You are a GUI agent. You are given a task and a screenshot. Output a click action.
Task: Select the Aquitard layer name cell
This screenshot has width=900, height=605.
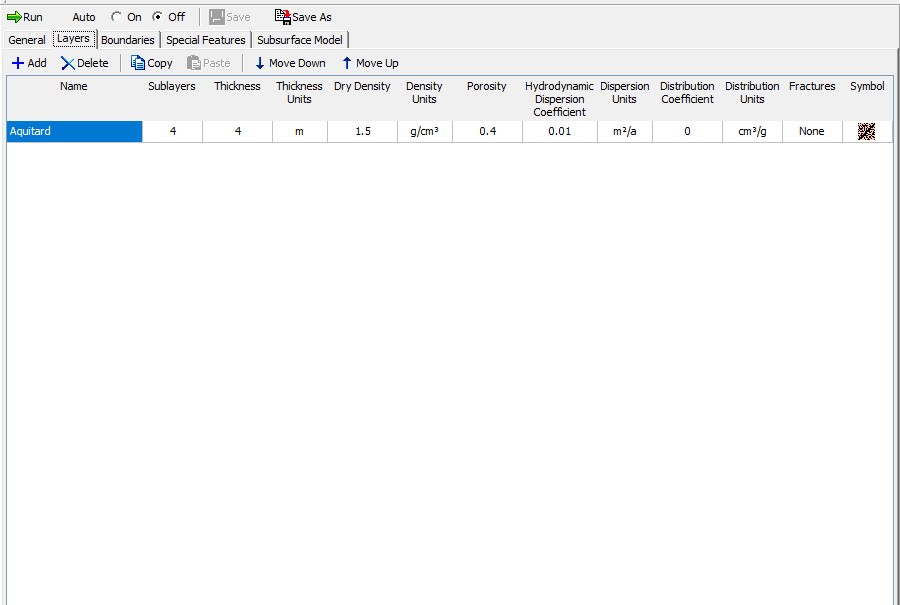[74, 131]
